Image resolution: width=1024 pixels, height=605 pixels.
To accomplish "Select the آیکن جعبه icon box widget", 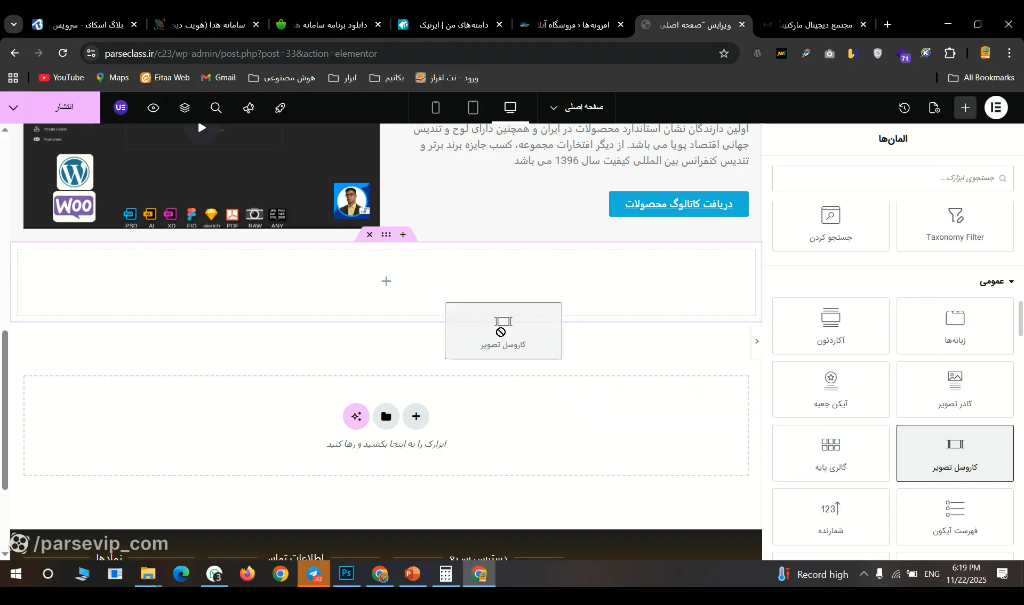I will pos(831,389).
